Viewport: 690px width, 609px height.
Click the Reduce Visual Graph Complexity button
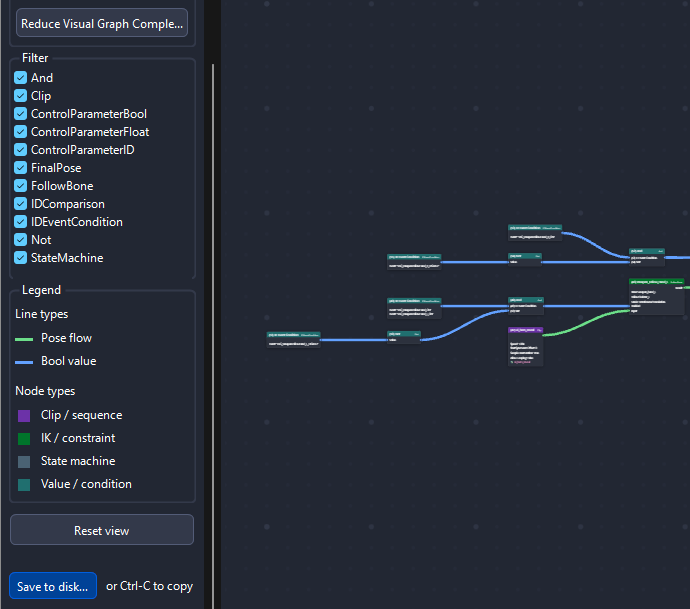102,23
